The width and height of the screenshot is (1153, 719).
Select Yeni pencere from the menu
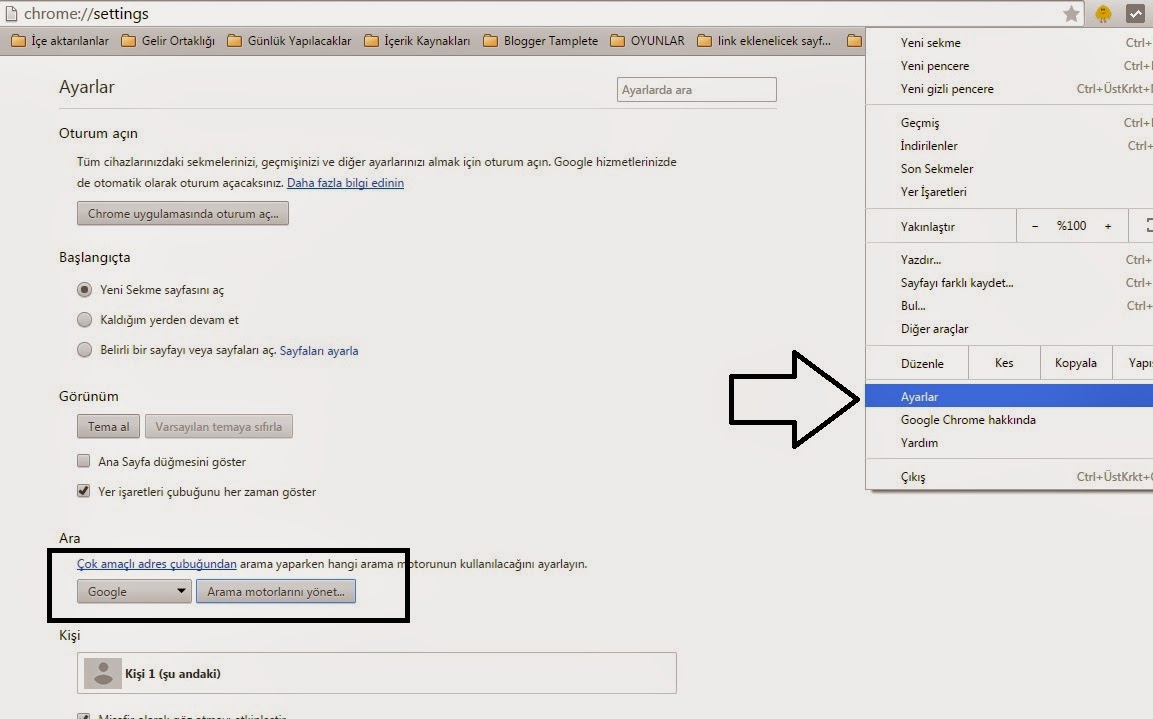(x=1009, y=65)
